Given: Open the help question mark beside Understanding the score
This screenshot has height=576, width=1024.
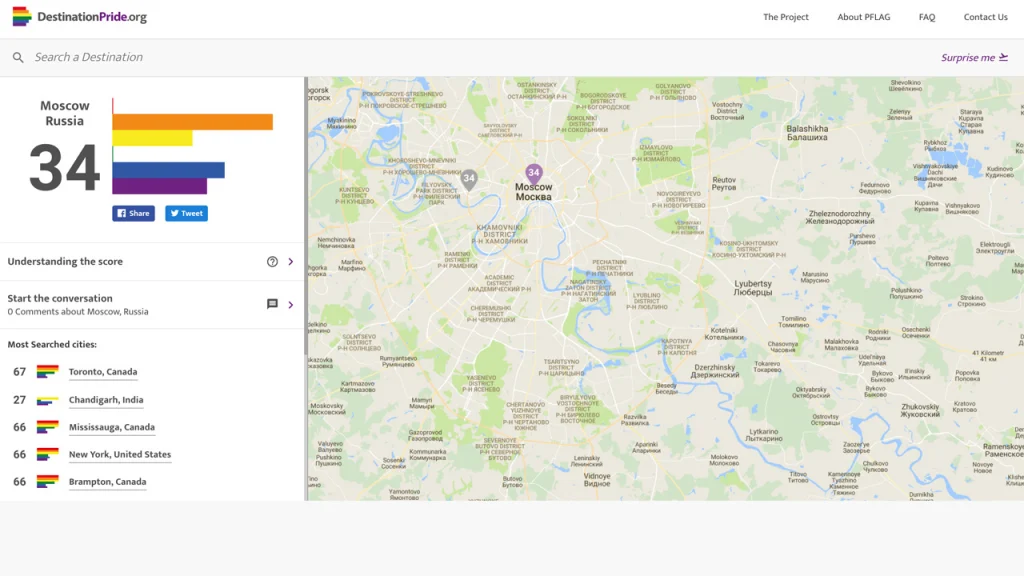Looking at the screenshot, I should pos(271,261).
